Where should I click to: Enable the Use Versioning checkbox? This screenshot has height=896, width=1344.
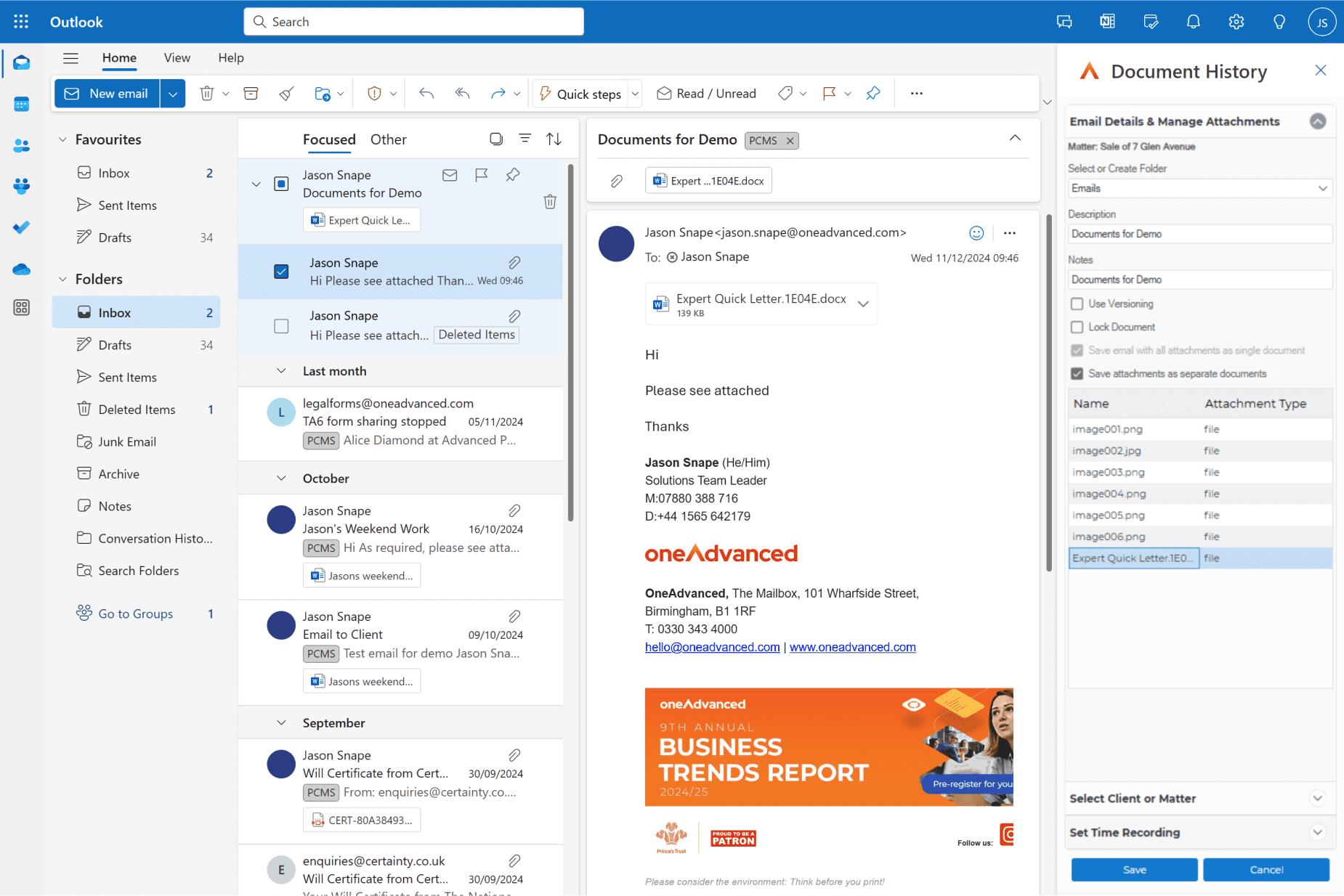pos(1077,304)
